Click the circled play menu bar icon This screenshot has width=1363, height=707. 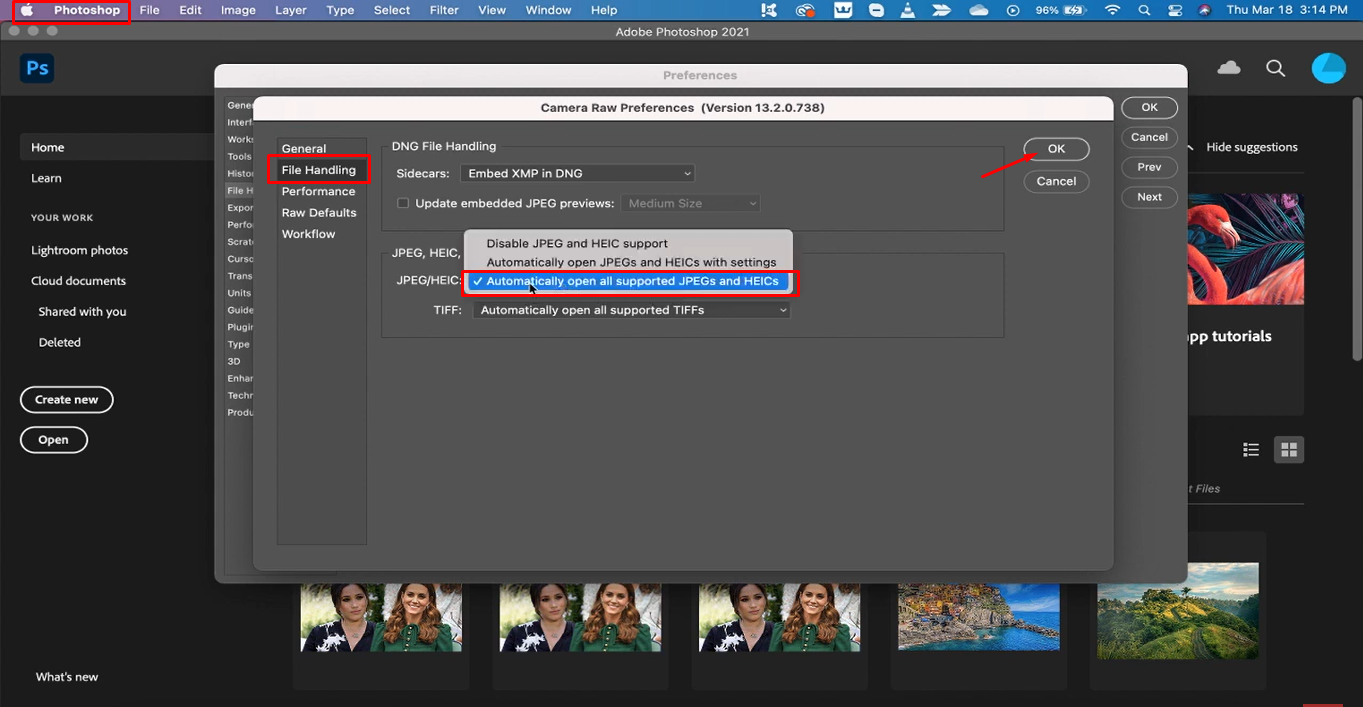click(1013, 10)
